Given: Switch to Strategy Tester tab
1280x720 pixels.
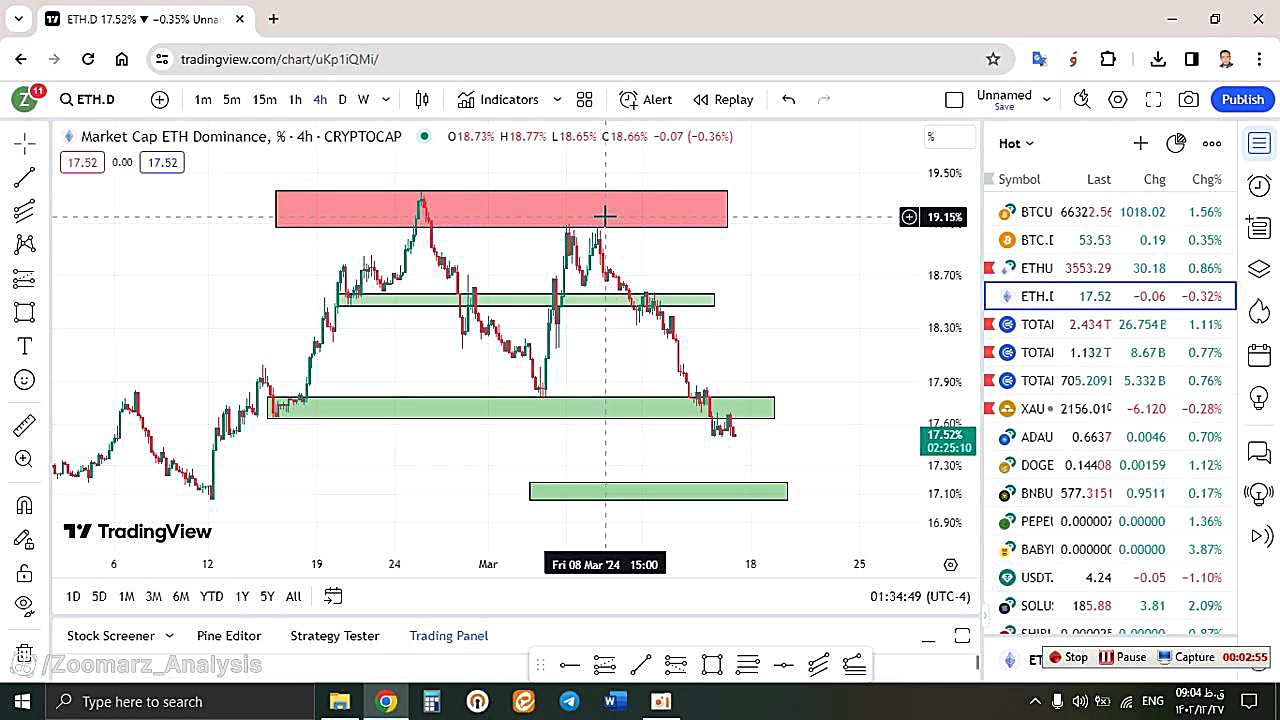Looking at the screenshot, I should click(335, 635).
